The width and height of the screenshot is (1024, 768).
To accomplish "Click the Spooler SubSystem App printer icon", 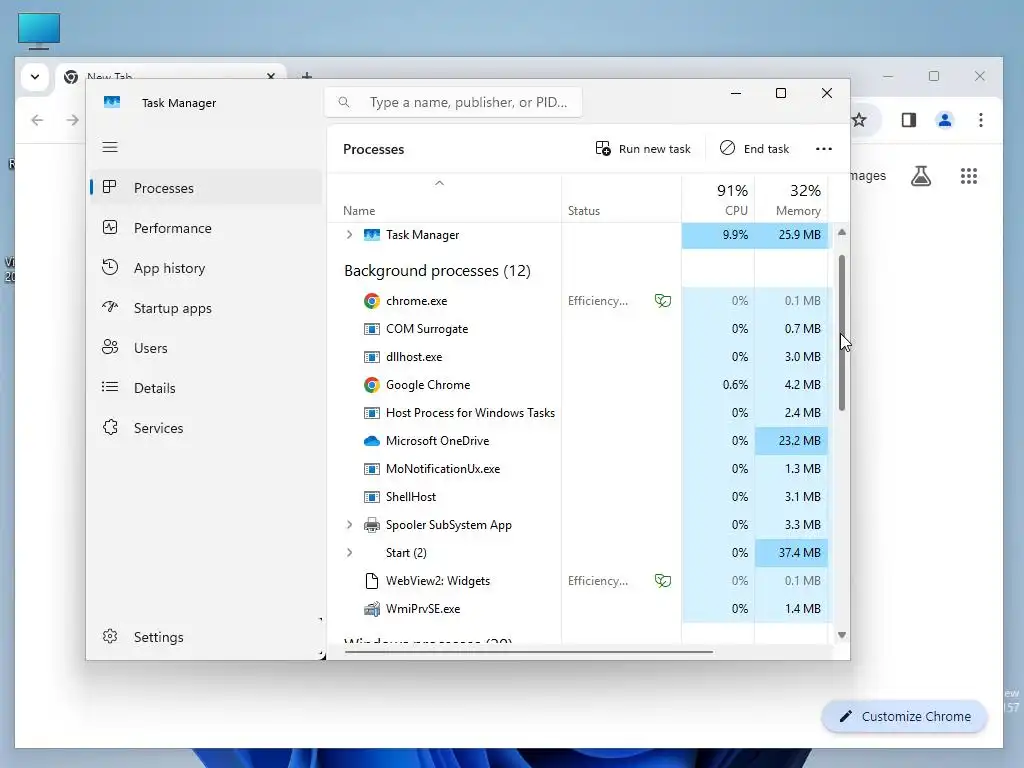I will click(372, 524).
